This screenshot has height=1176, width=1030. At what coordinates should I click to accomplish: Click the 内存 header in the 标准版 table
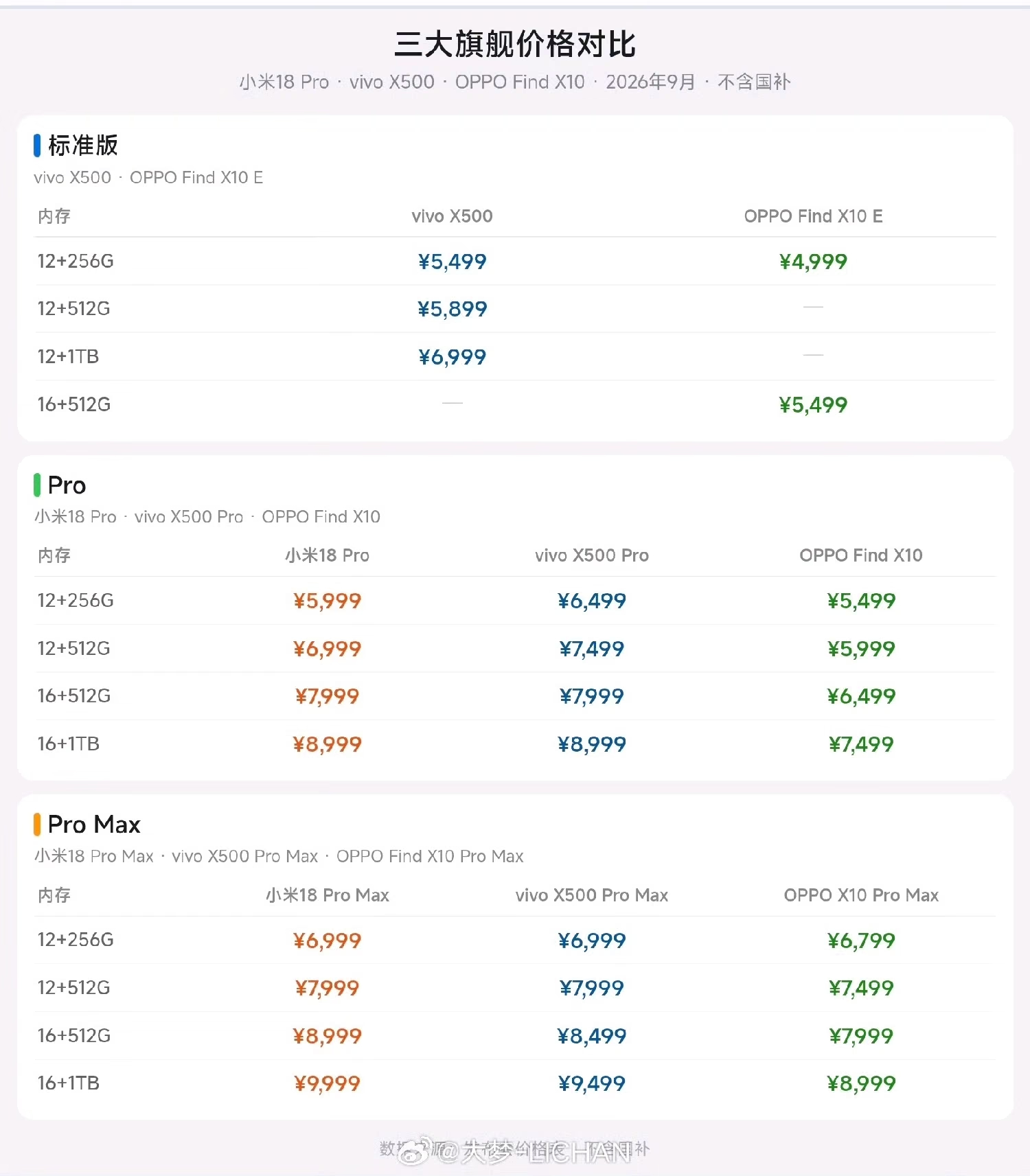pyautogui.click(x=54, y=216)
